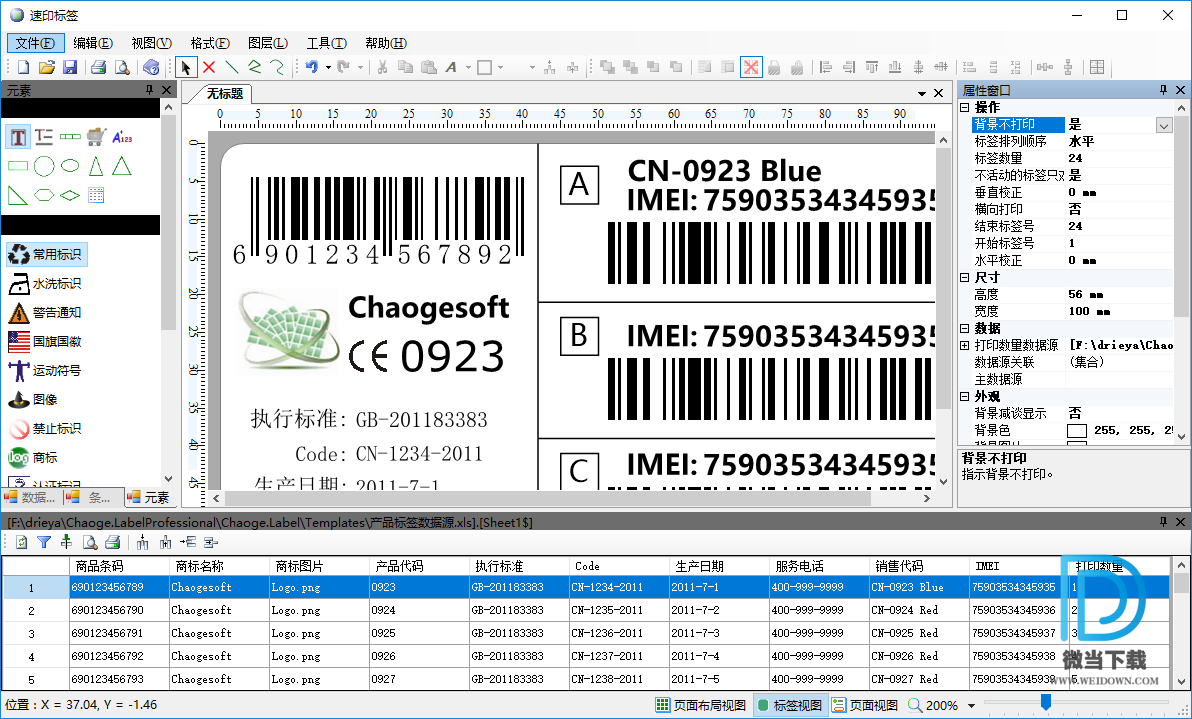Open the undo history dropdown arrow
The height and width of the screenshot is (719, 1192).
point(328,68)
